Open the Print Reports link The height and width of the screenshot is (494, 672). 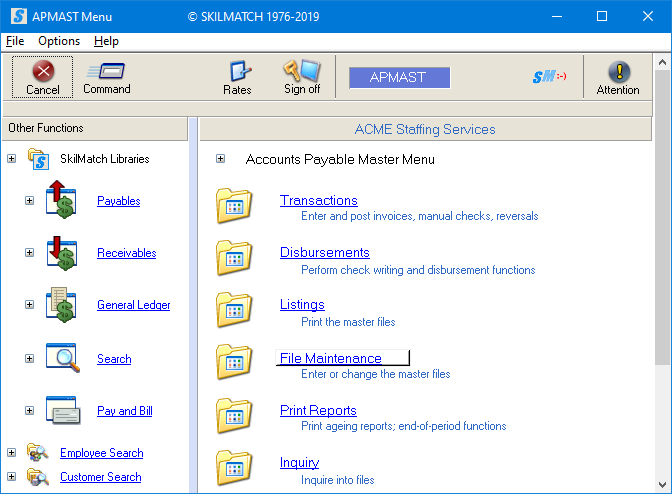point(318,411)
